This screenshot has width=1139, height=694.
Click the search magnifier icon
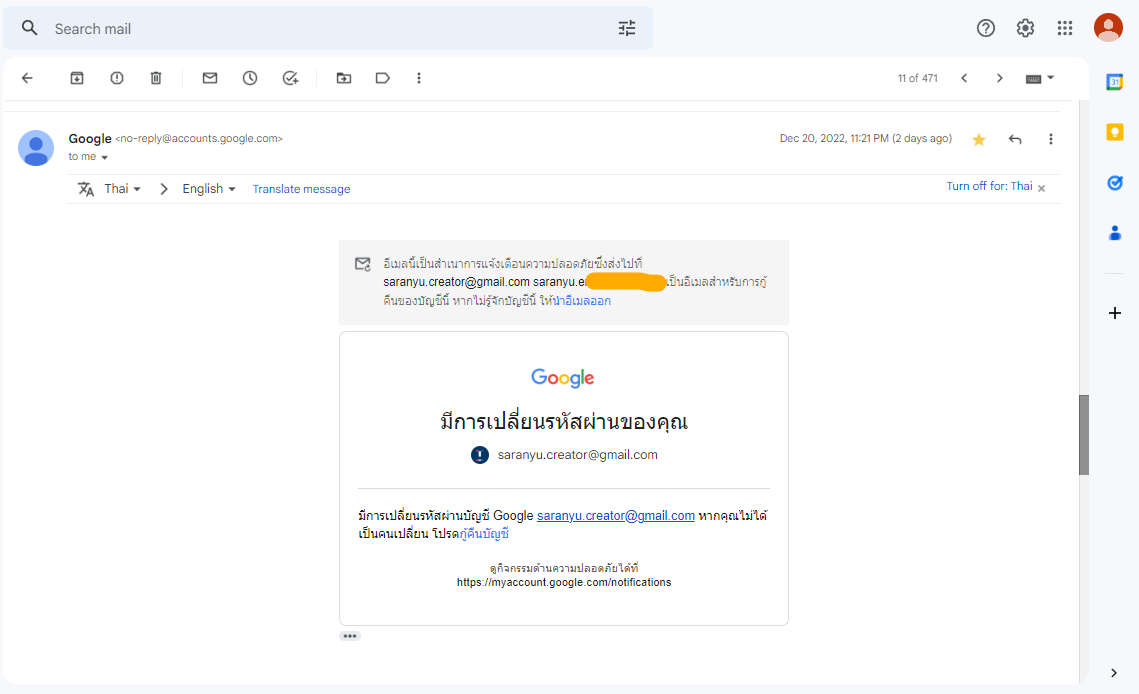click(29, 28)
